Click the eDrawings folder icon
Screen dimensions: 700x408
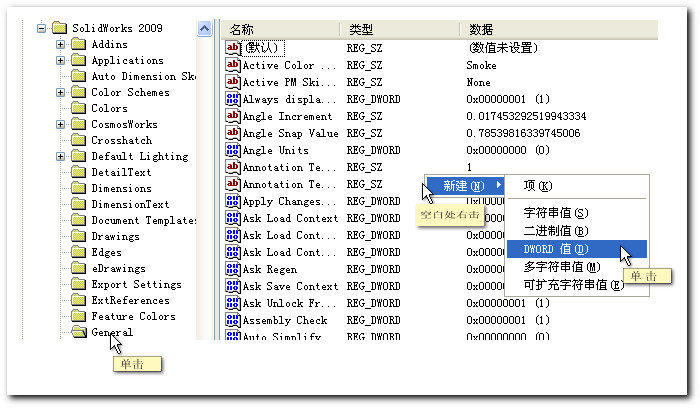pos(79,268)
